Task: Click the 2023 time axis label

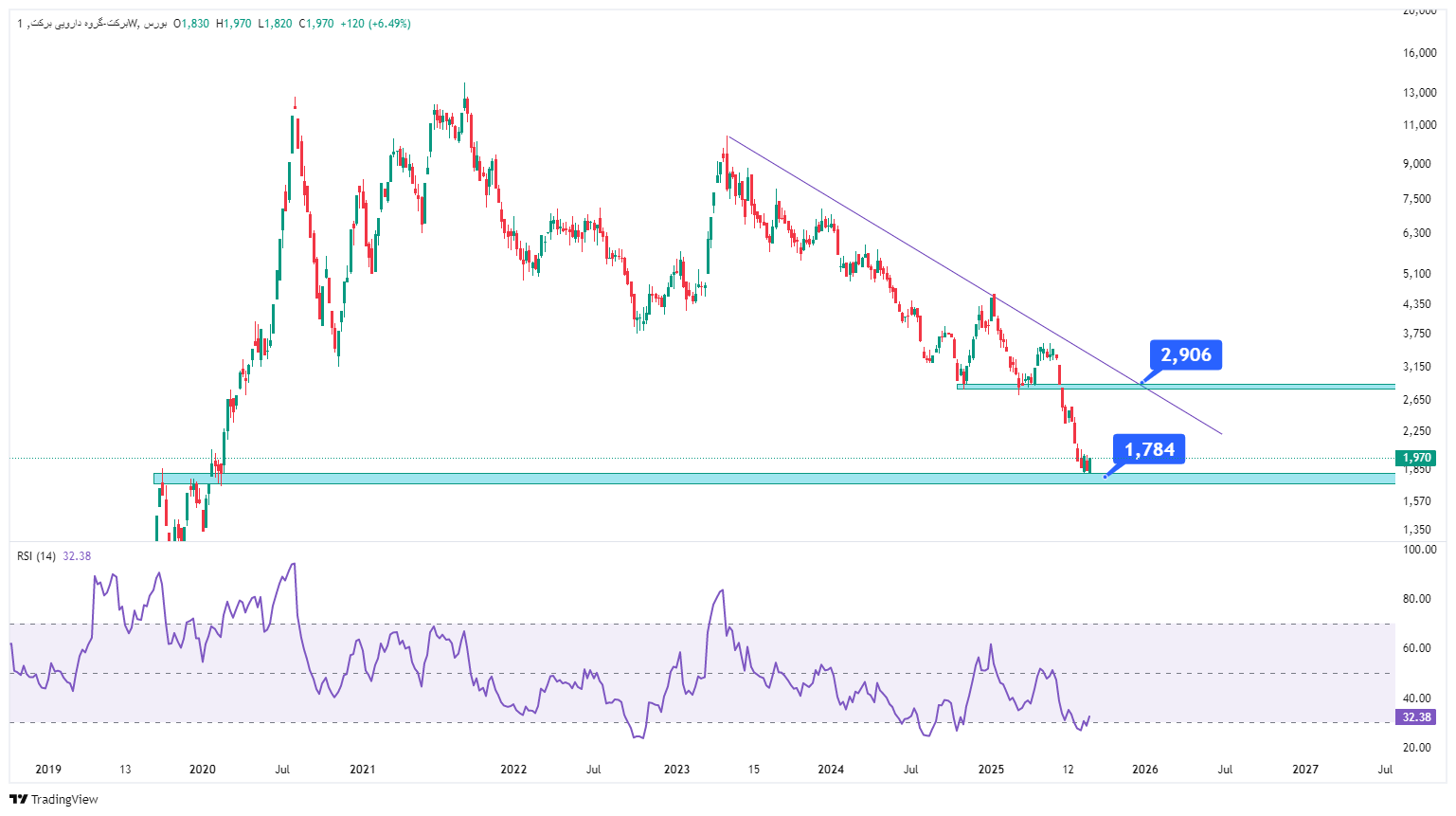Action: click(x=677, y=770)
